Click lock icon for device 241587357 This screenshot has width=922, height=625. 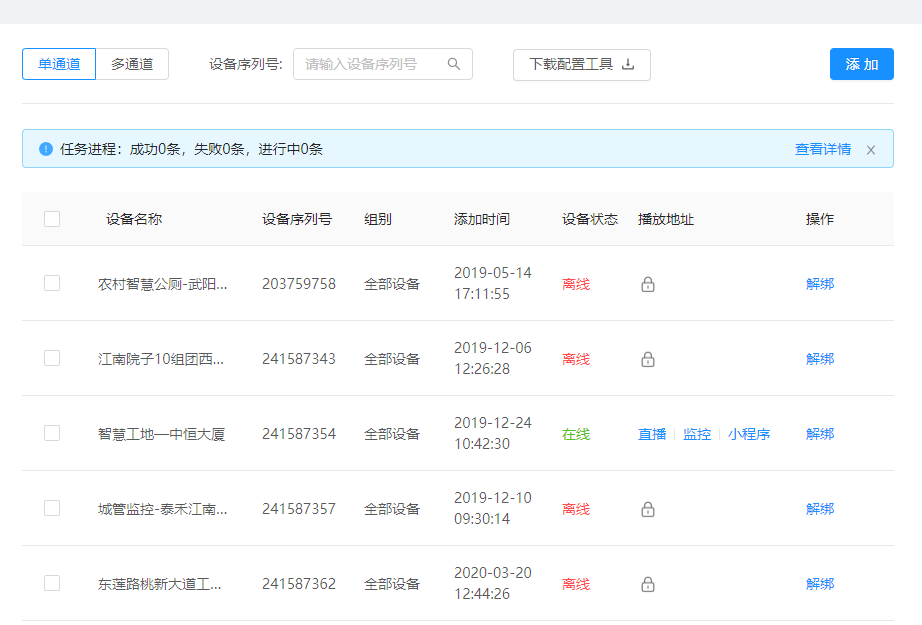648,509
